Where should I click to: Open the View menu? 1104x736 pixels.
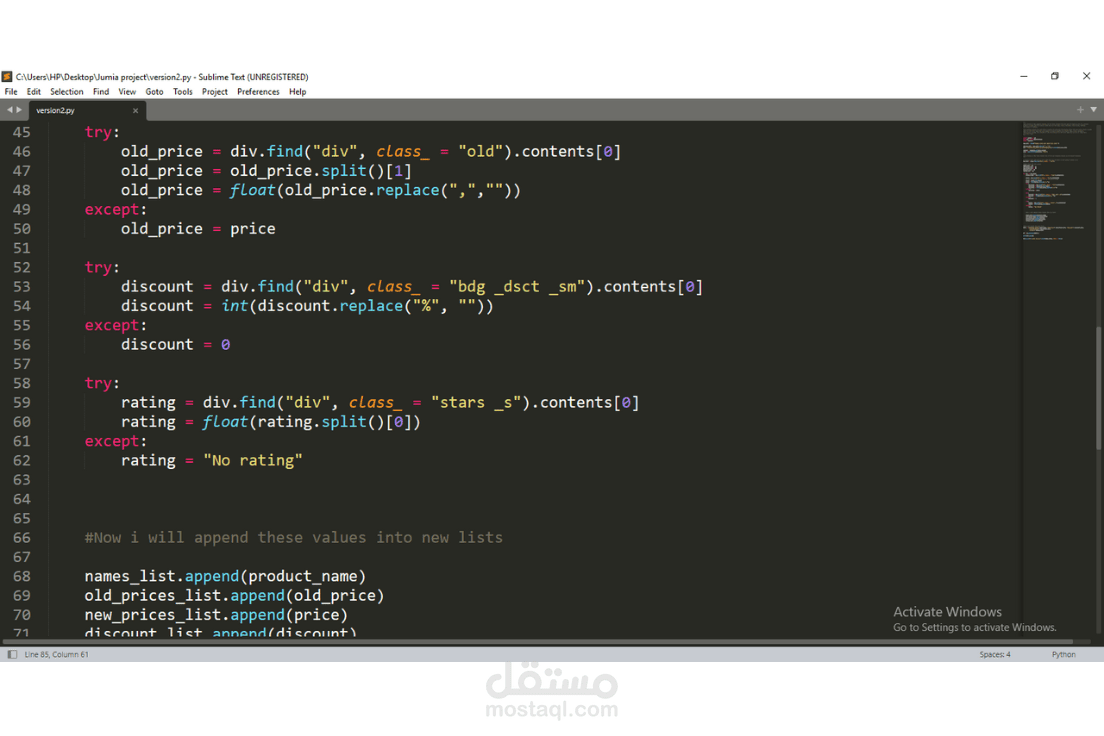tap(127, 92)
